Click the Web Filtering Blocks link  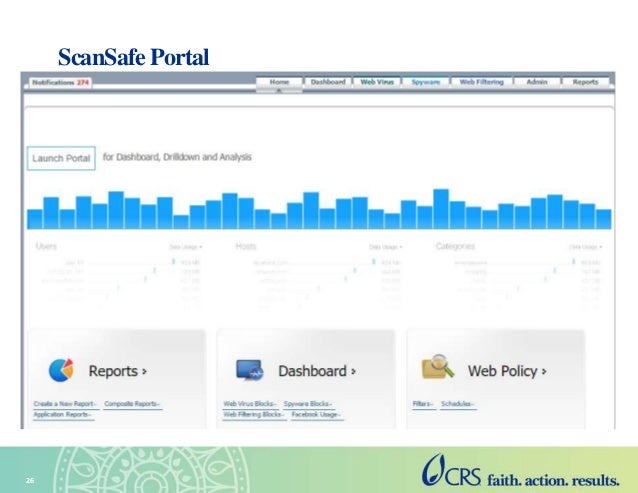254,414
